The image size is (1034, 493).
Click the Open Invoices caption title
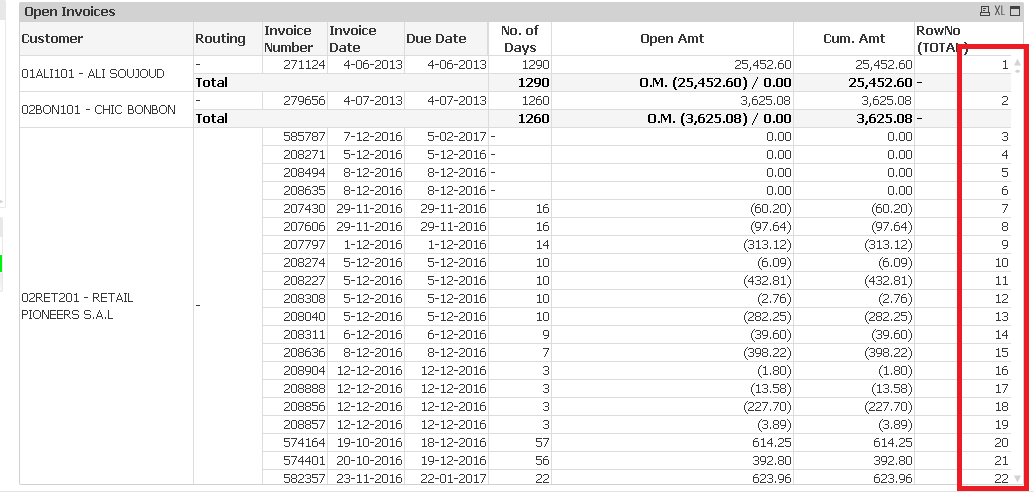pyautogui.click(x=70, y=12)
